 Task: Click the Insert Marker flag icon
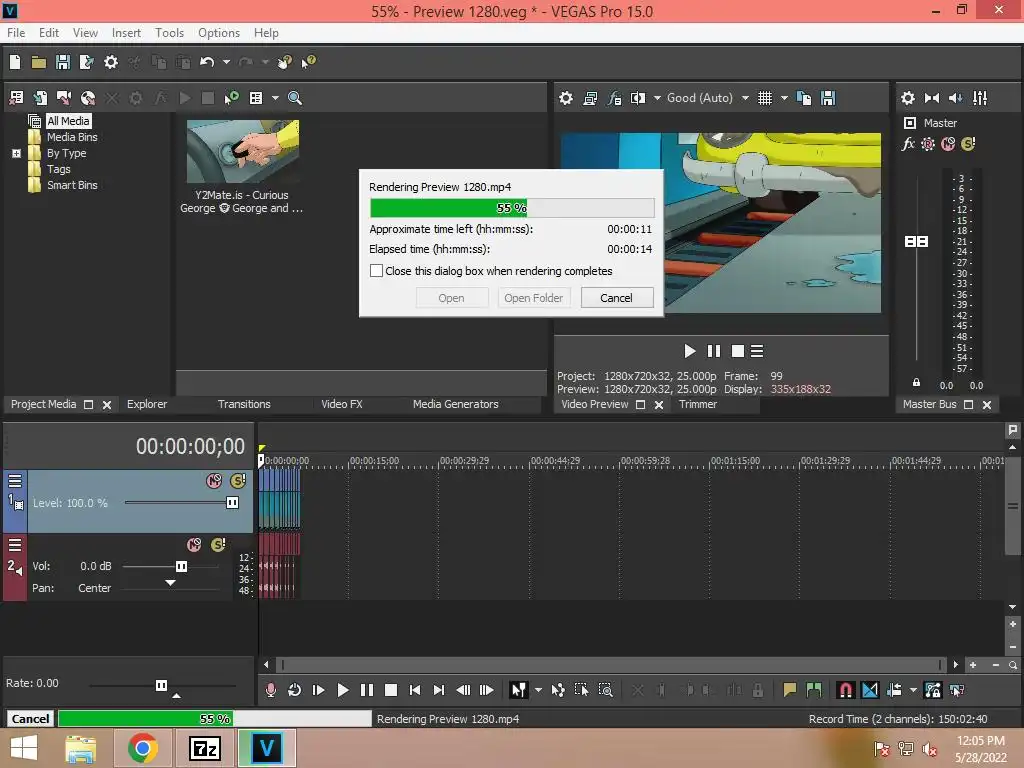pos(790,690)
